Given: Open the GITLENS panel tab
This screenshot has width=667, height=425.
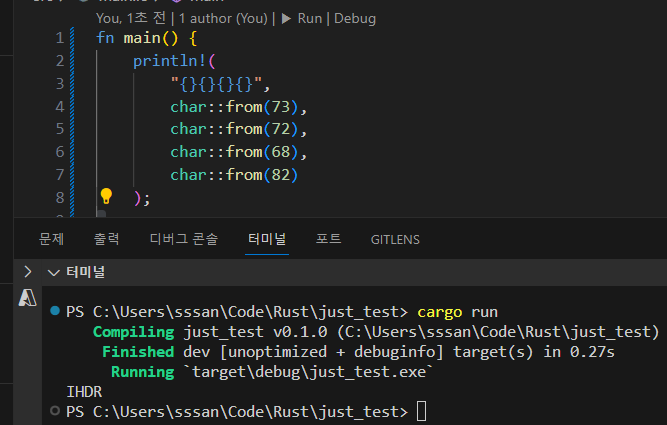Looking at the screenshot, I should 395,240.
